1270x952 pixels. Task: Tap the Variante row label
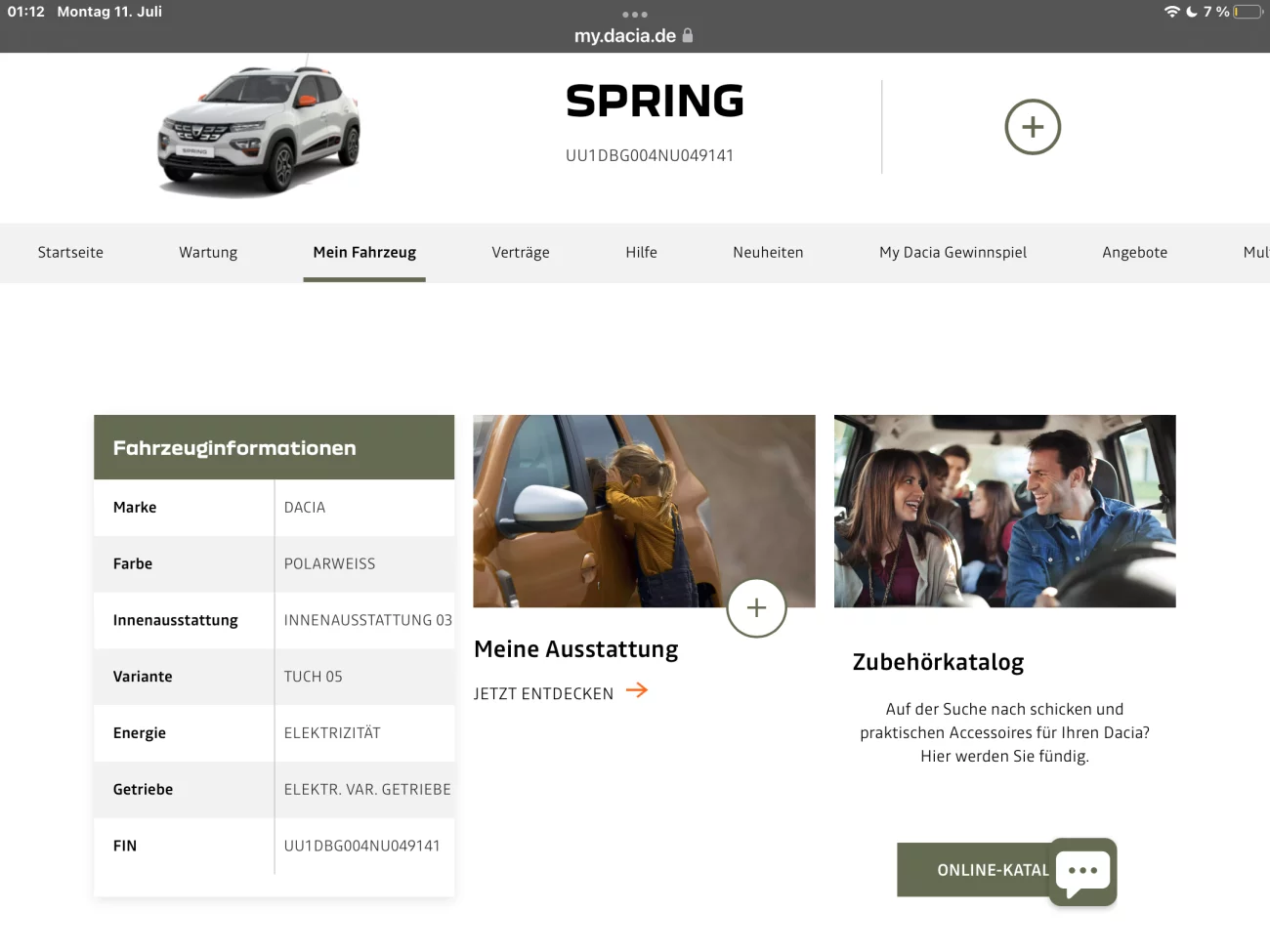[143, 677]
